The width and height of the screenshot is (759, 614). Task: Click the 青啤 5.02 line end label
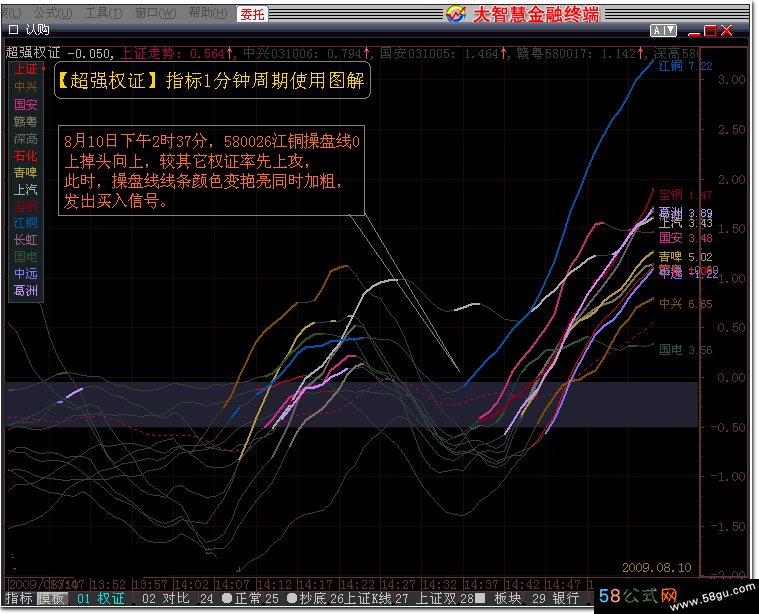click(x=685, y=257)
